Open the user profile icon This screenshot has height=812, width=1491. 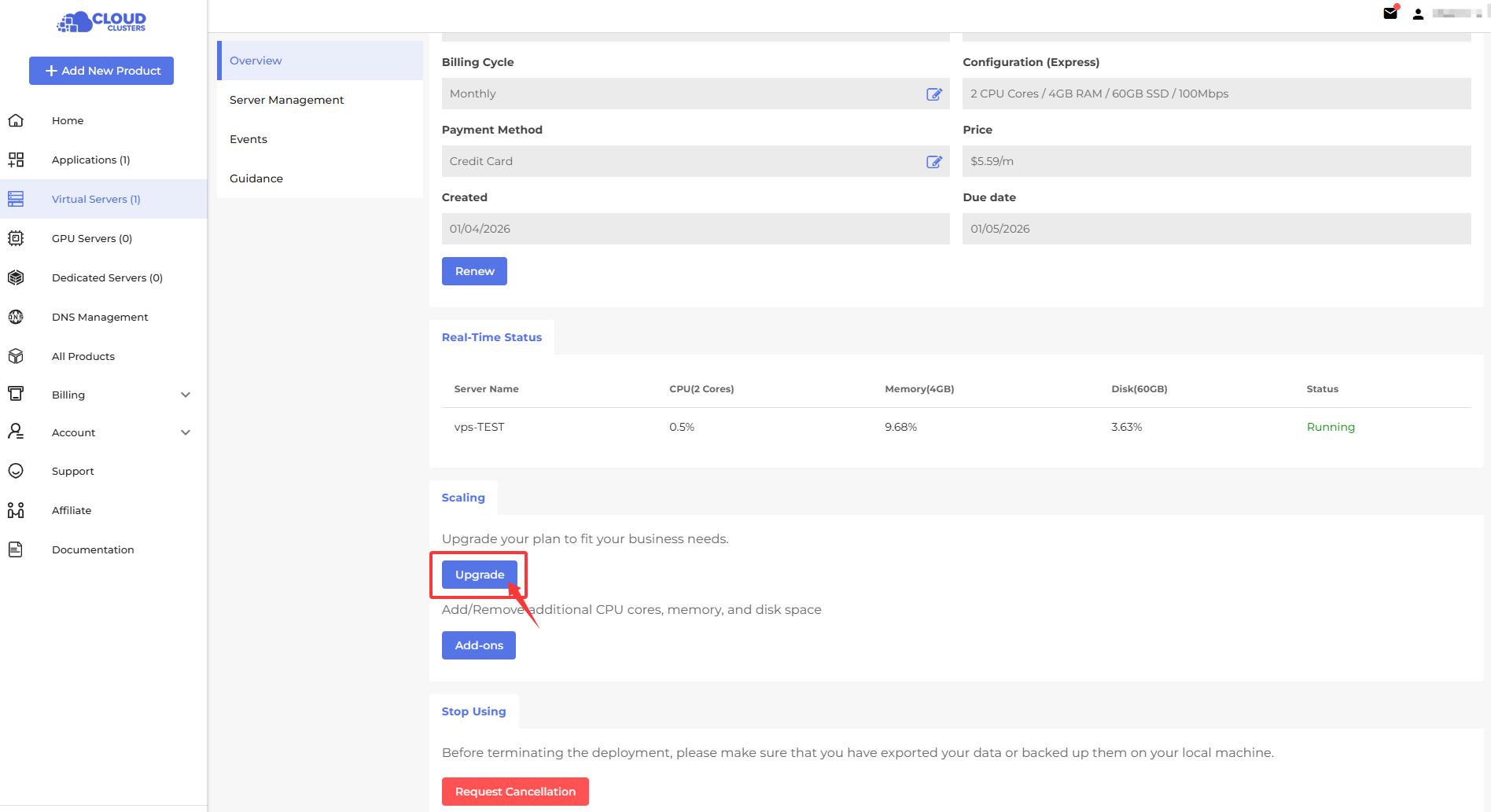[x=1418, y=14]
